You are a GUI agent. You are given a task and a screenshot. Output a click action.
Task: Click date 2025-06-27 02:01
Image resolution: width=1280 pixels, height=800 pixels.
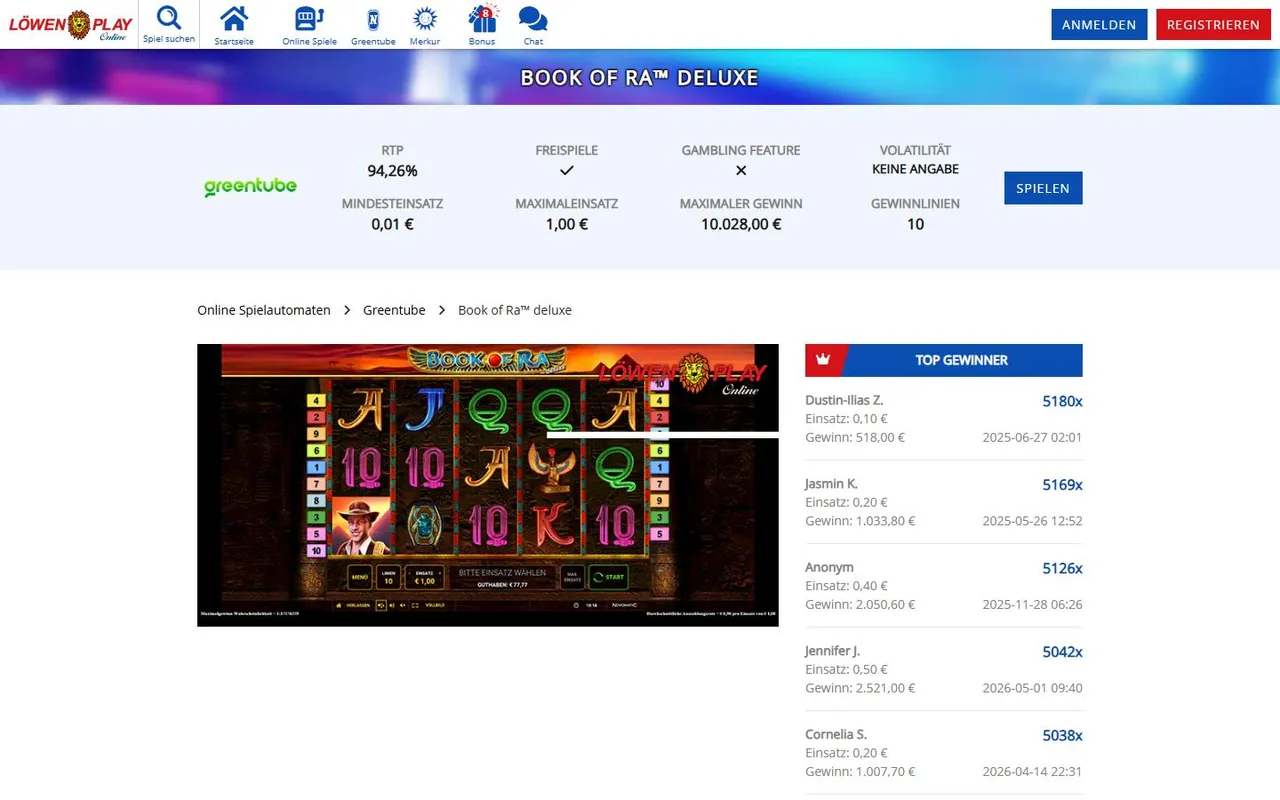point(1032,437)
